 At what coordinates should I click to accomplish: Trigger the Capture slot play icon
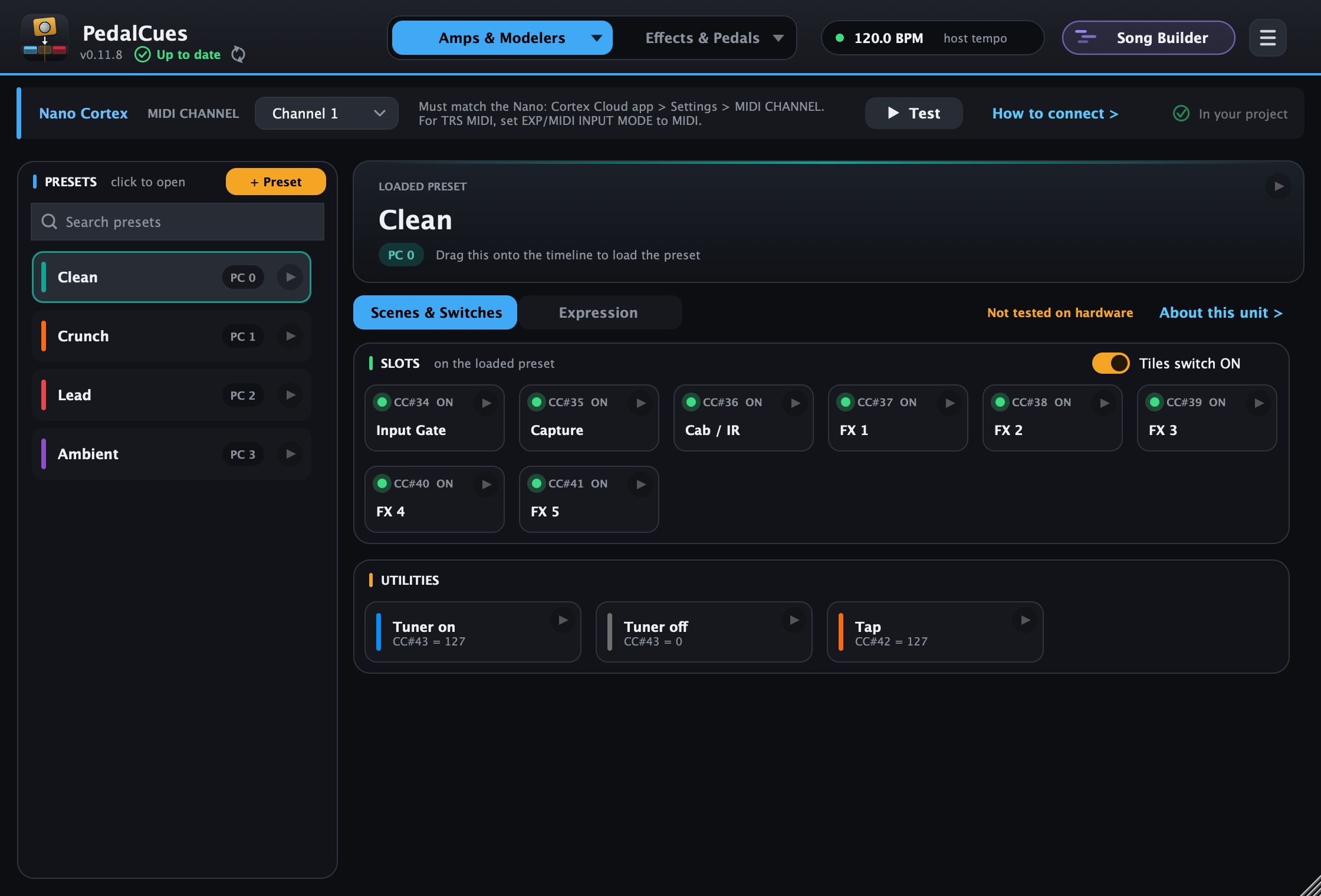tap(641, 403)
